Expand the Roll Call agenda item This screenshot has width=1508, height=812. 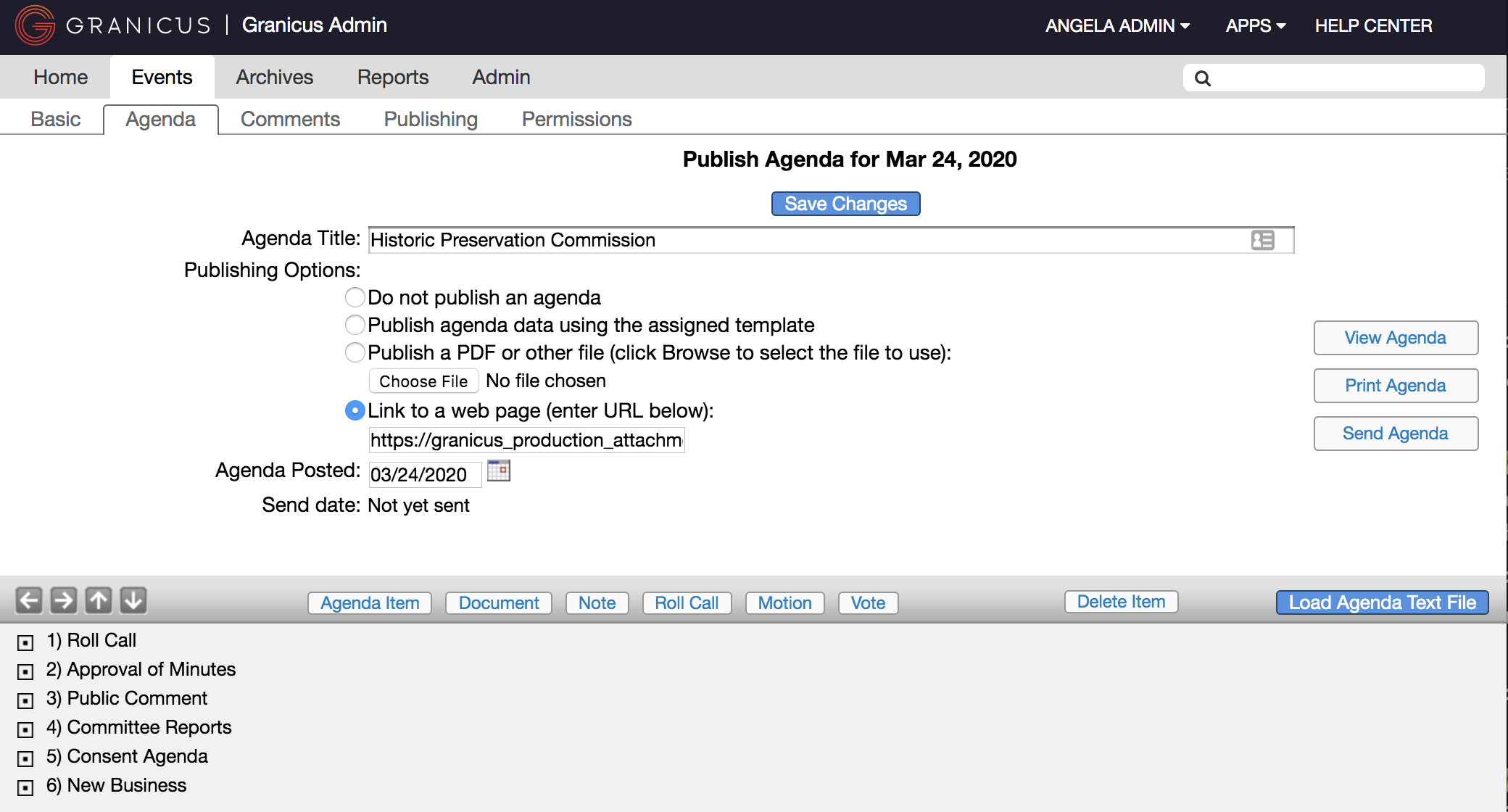point(25,642)
